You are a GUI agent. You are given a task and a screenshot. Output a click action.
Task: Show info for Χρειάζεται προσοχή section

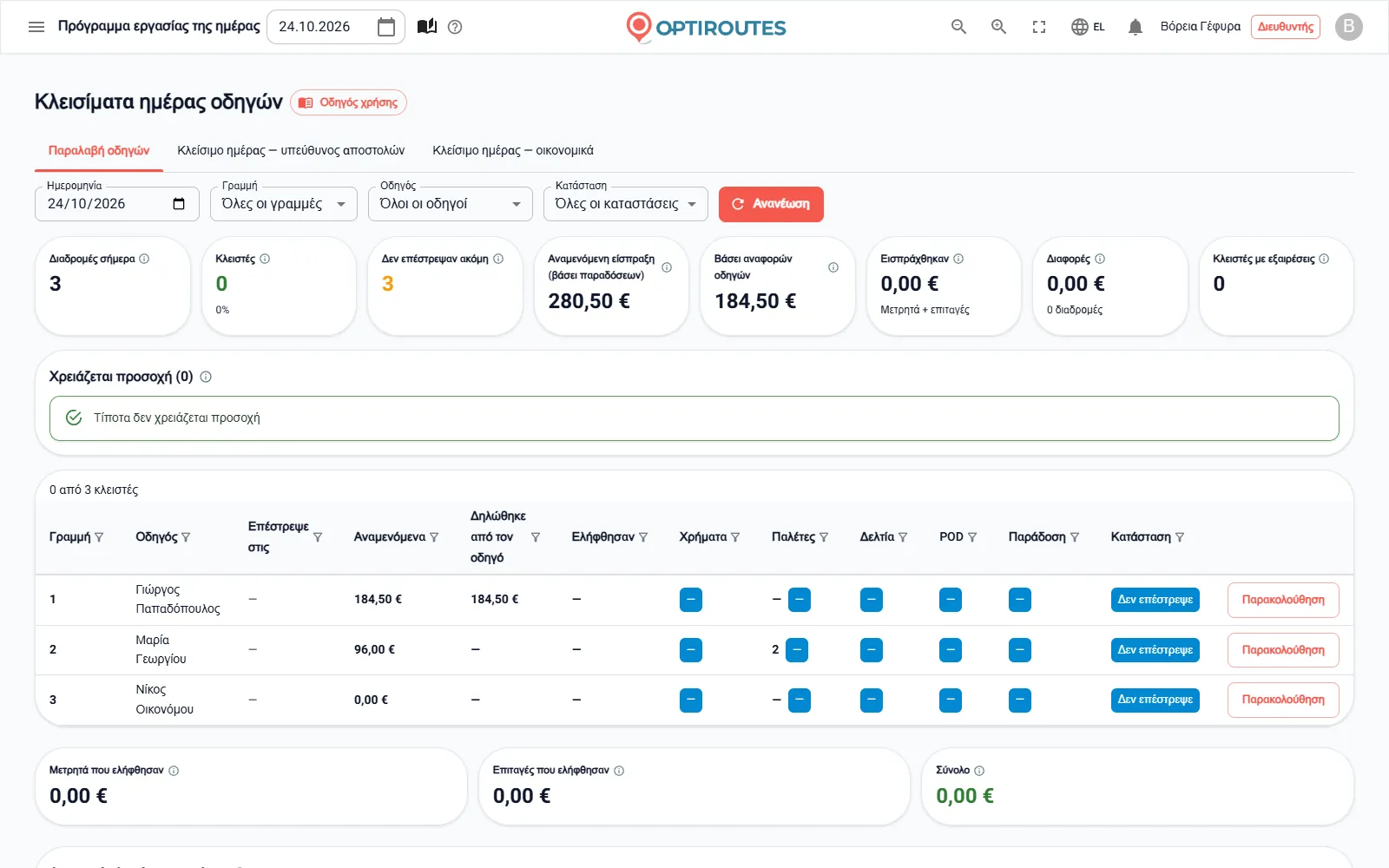(206, 377)
